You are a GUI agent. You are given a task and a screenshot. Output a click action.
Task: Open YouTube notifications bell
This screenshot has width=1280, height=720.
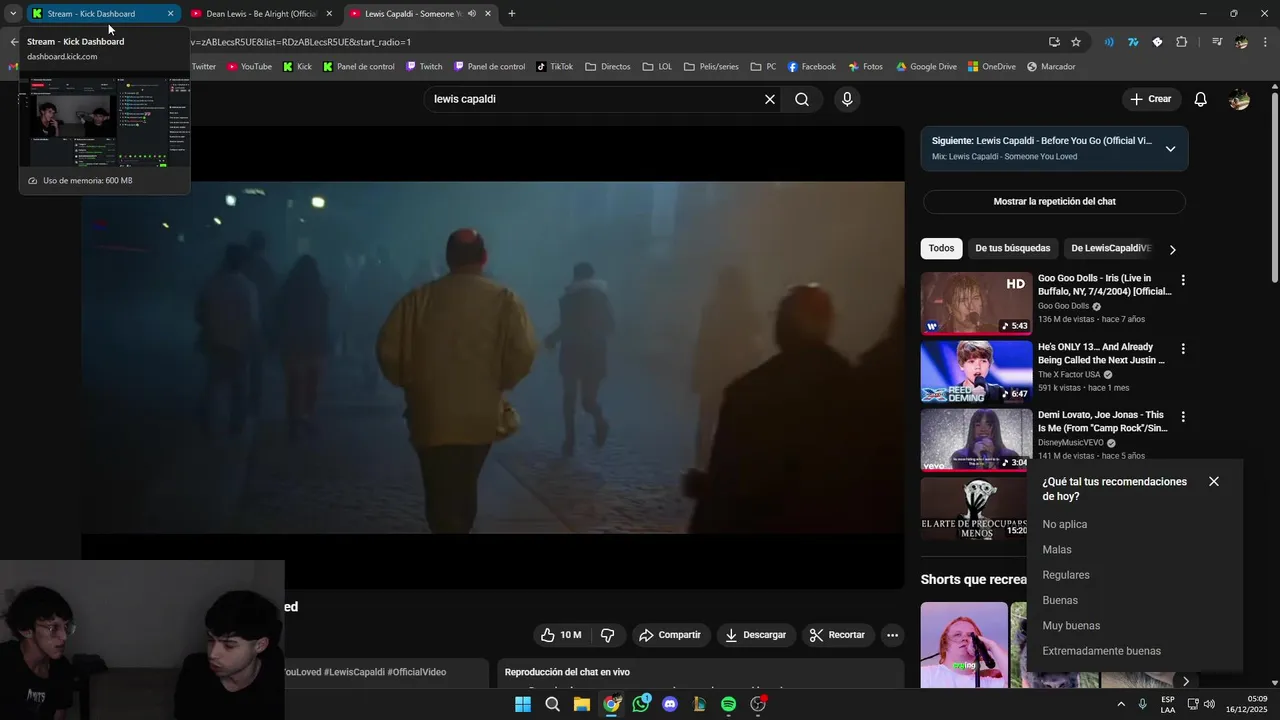[x=1201, y=99]
